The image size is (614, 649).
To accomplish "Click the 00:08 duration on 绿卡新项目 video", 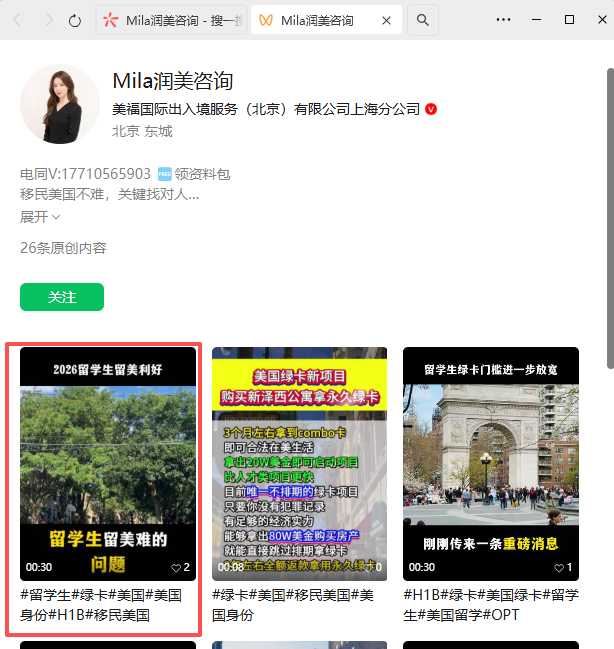I will [231, 567].
